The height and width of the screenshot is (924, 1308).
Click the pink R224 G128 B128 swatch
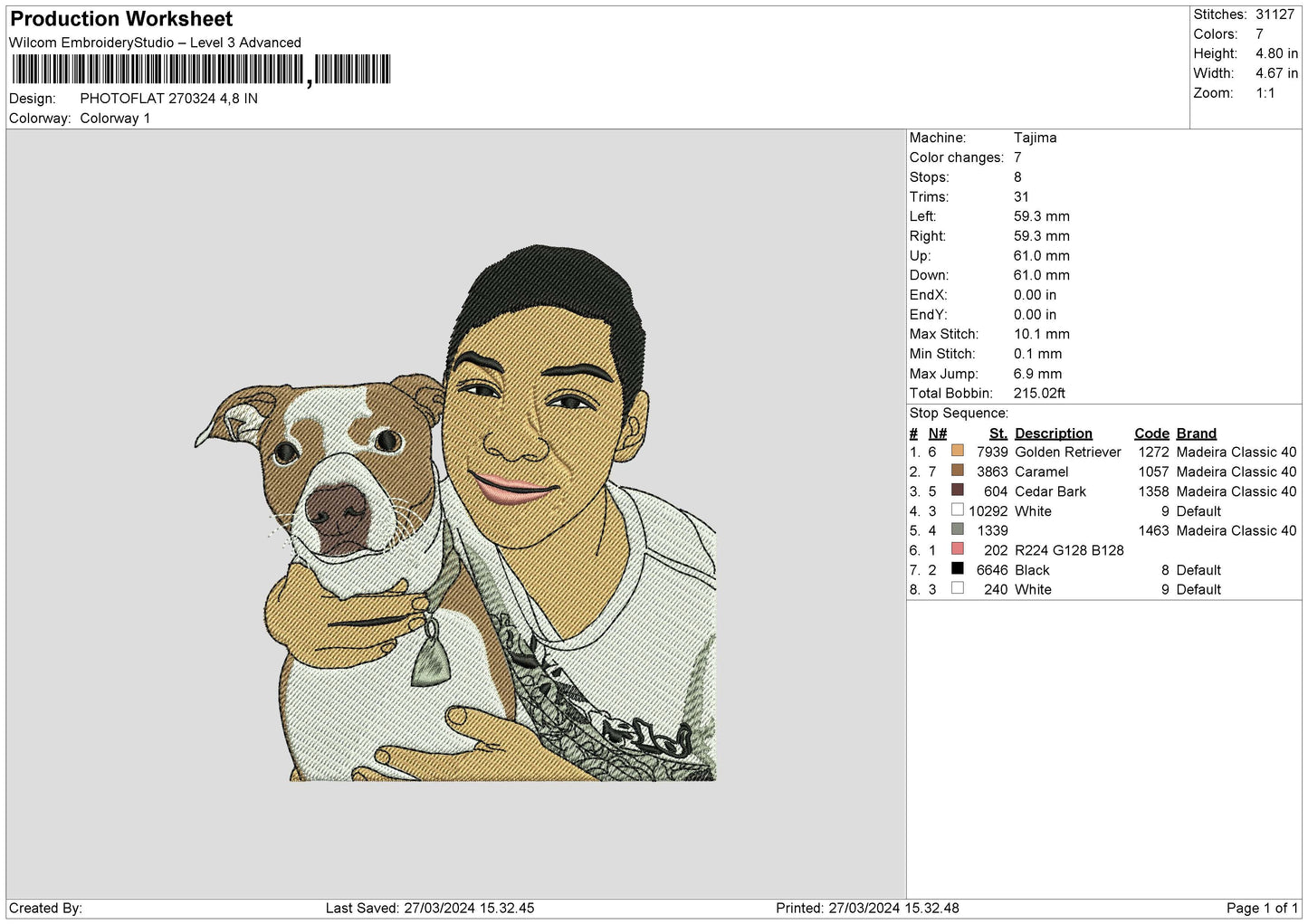[957, 549]
